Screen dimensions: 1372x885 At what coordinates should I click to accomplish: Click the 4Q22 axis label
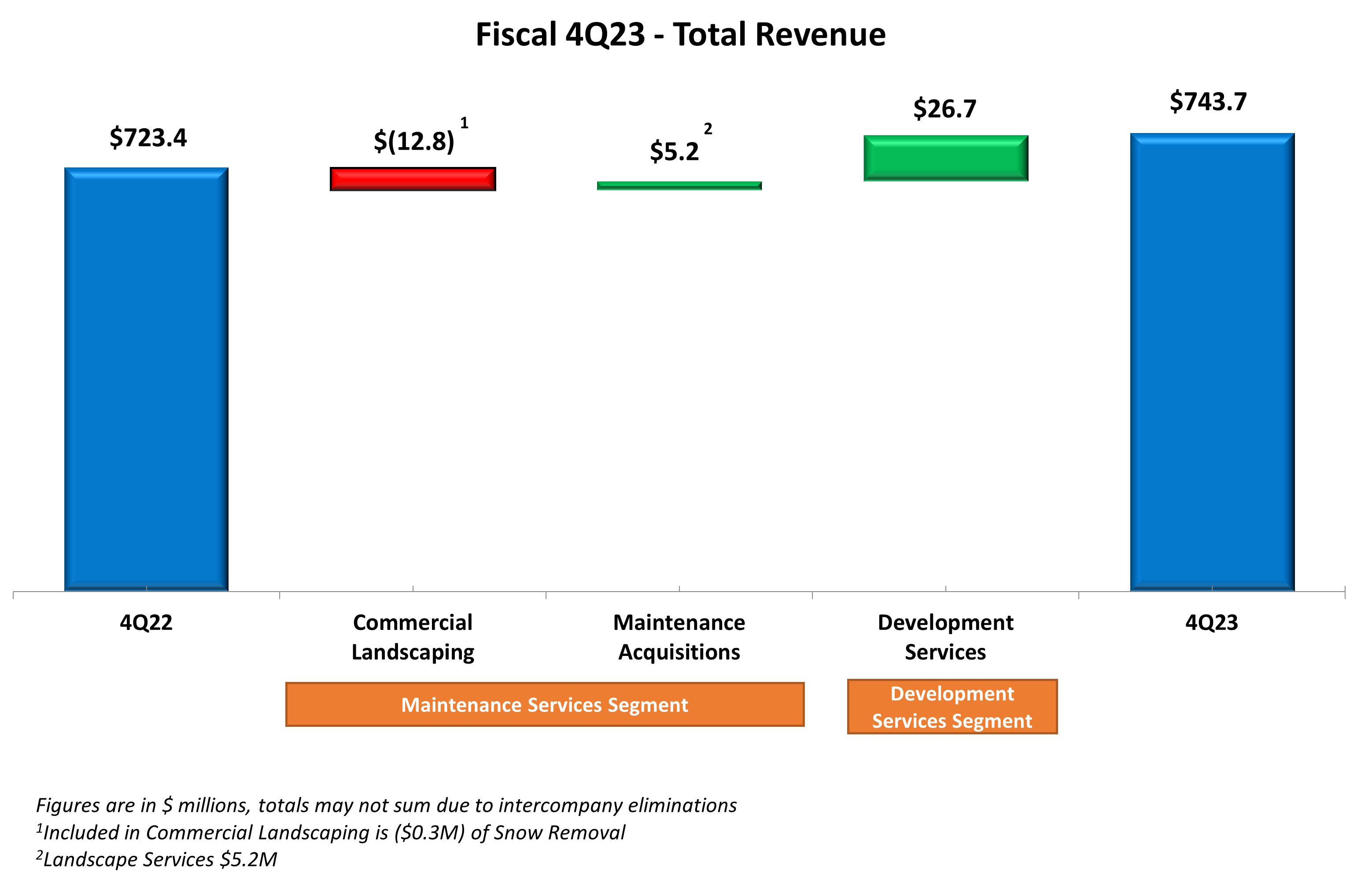coord(146,622)
